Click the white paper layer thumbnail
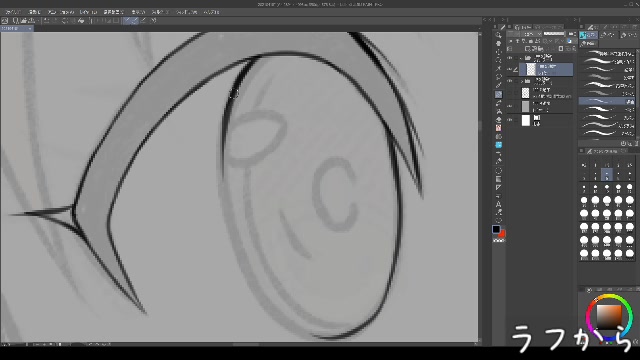This screenshot has width=640, height=360. tap(526, 120)
